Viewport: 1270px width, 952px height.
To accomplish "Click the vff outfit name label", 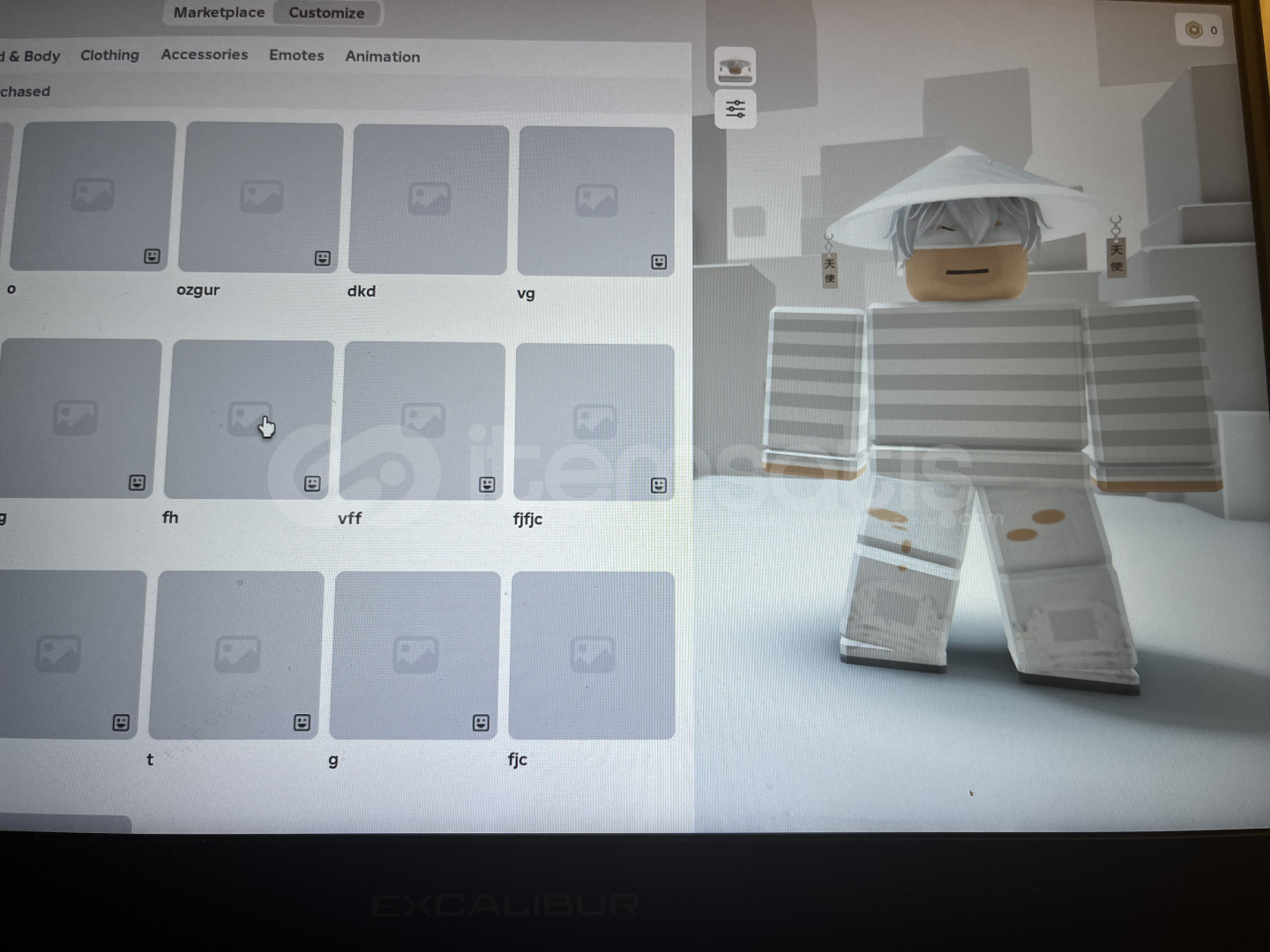I will pyautogui.click(x=349, y=518).
